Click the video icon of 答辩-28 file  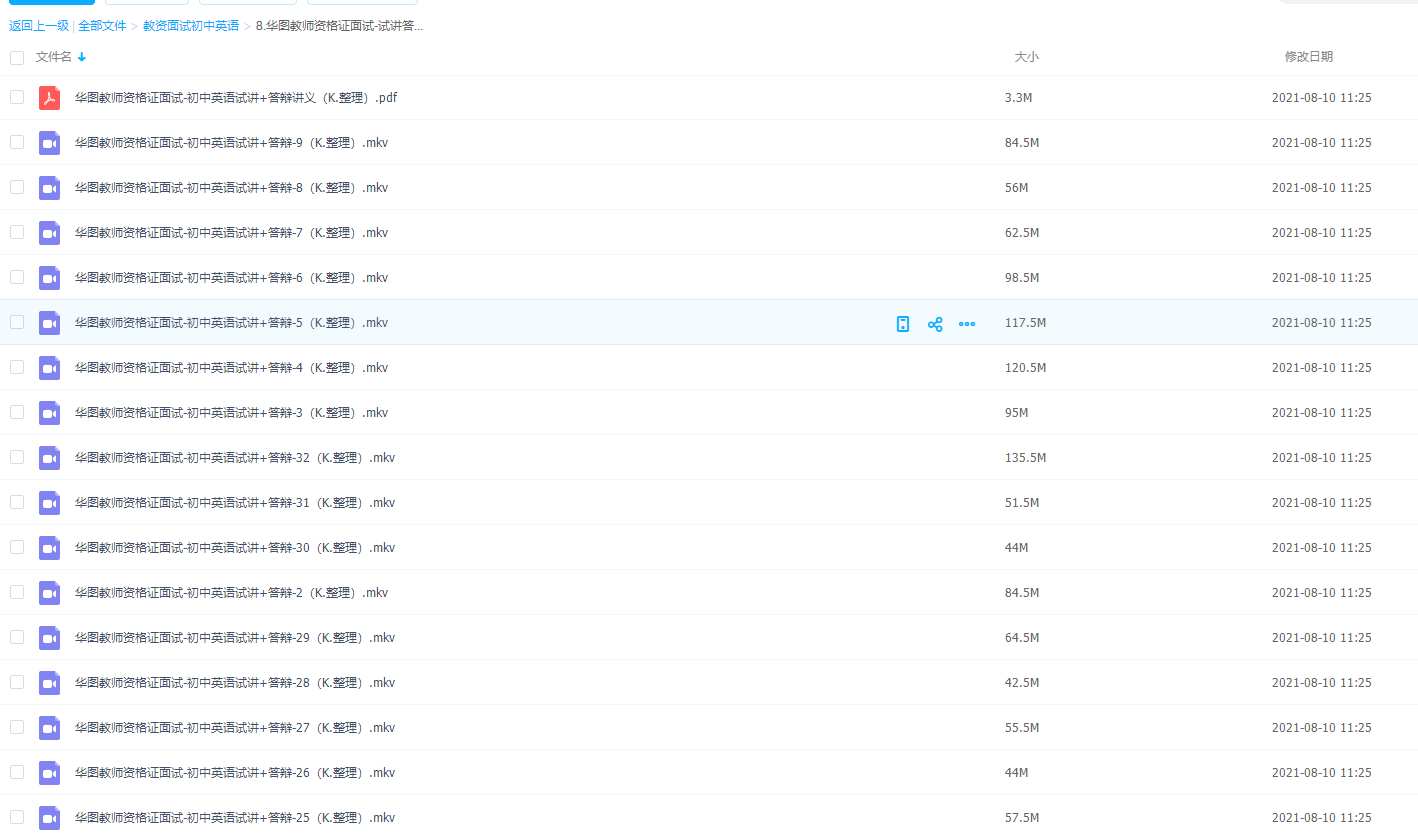49,683
